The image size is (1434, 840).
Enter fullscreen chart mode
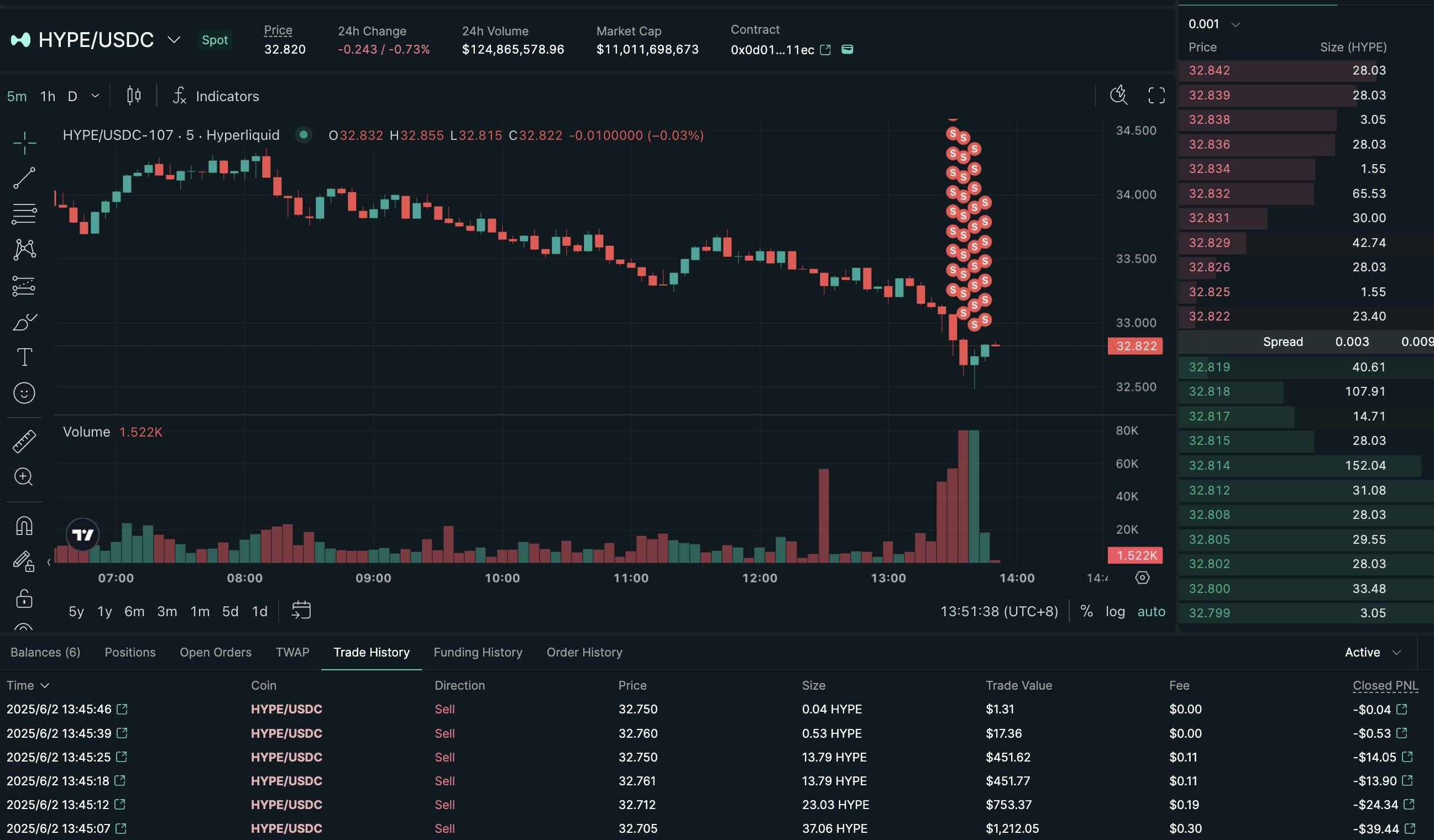(x=1156, y=96)
